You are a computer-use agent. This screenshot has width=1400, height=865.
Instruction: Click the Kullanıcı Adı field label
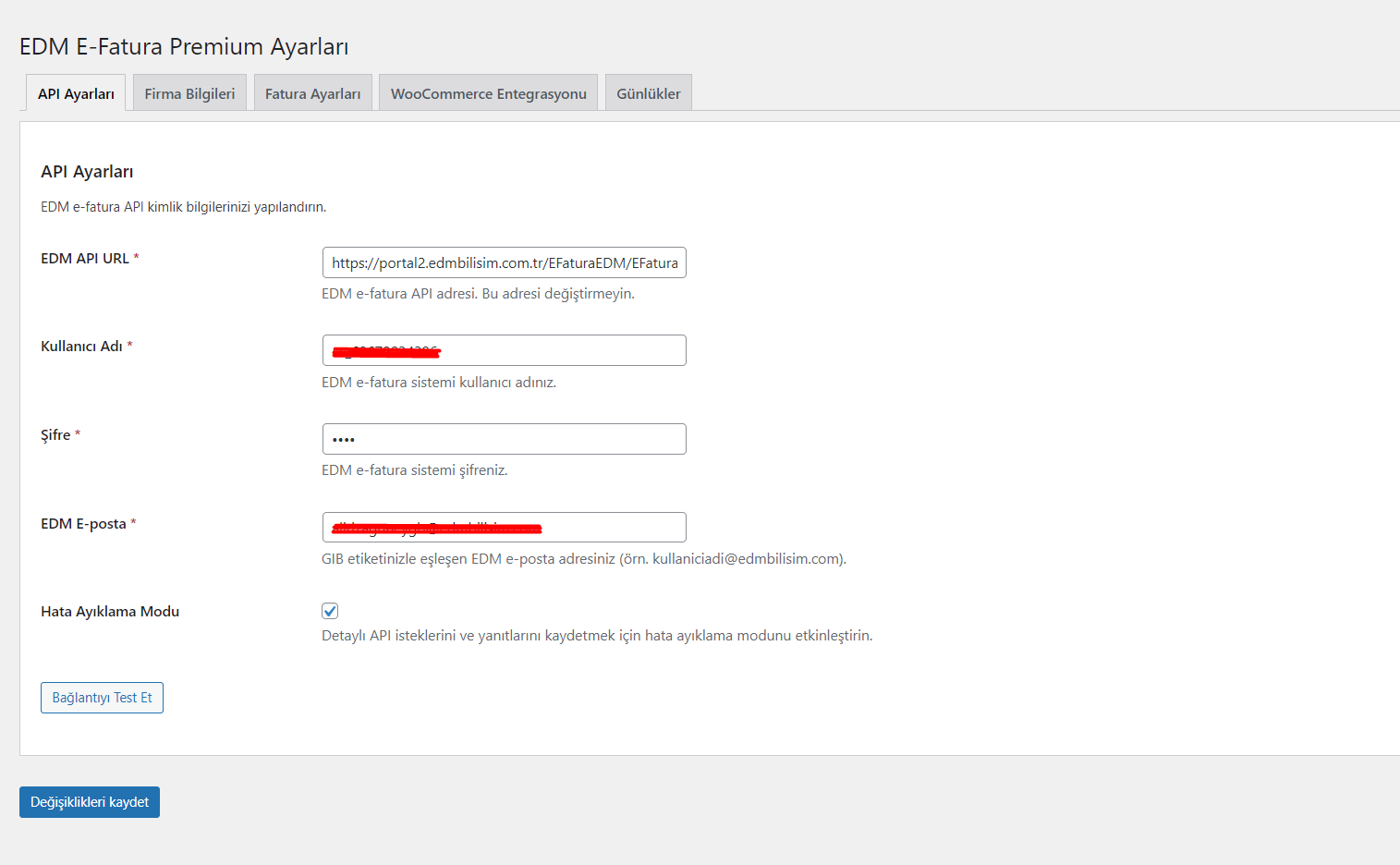(81, 347)
